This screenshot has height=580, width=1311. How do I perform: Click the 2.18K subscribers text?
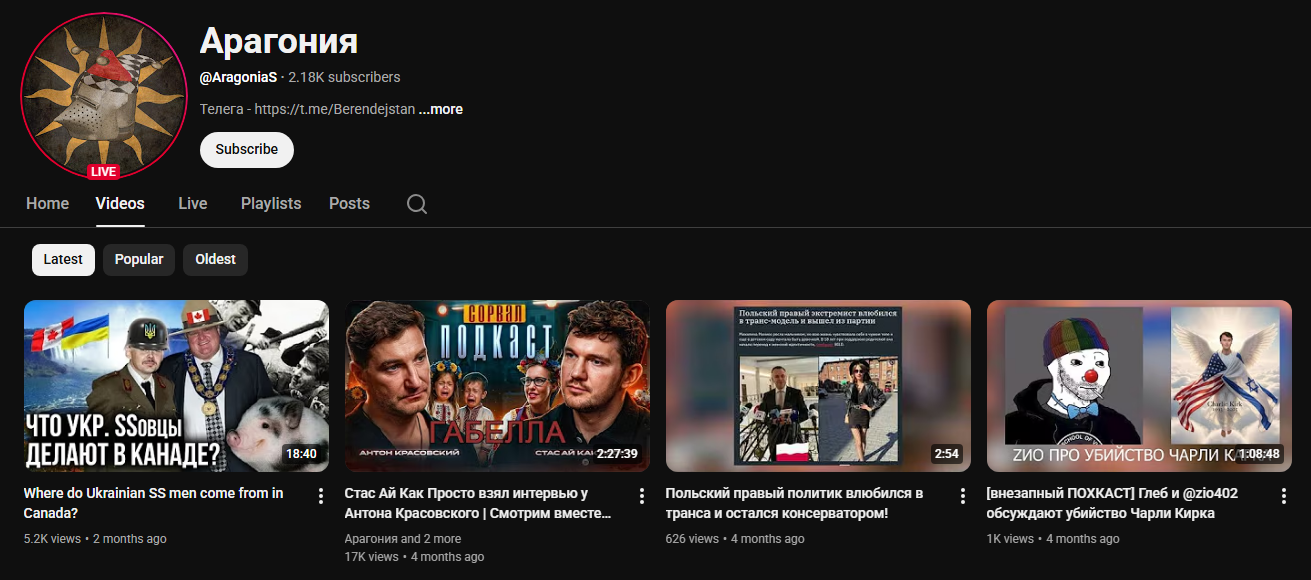click(344, 77)
